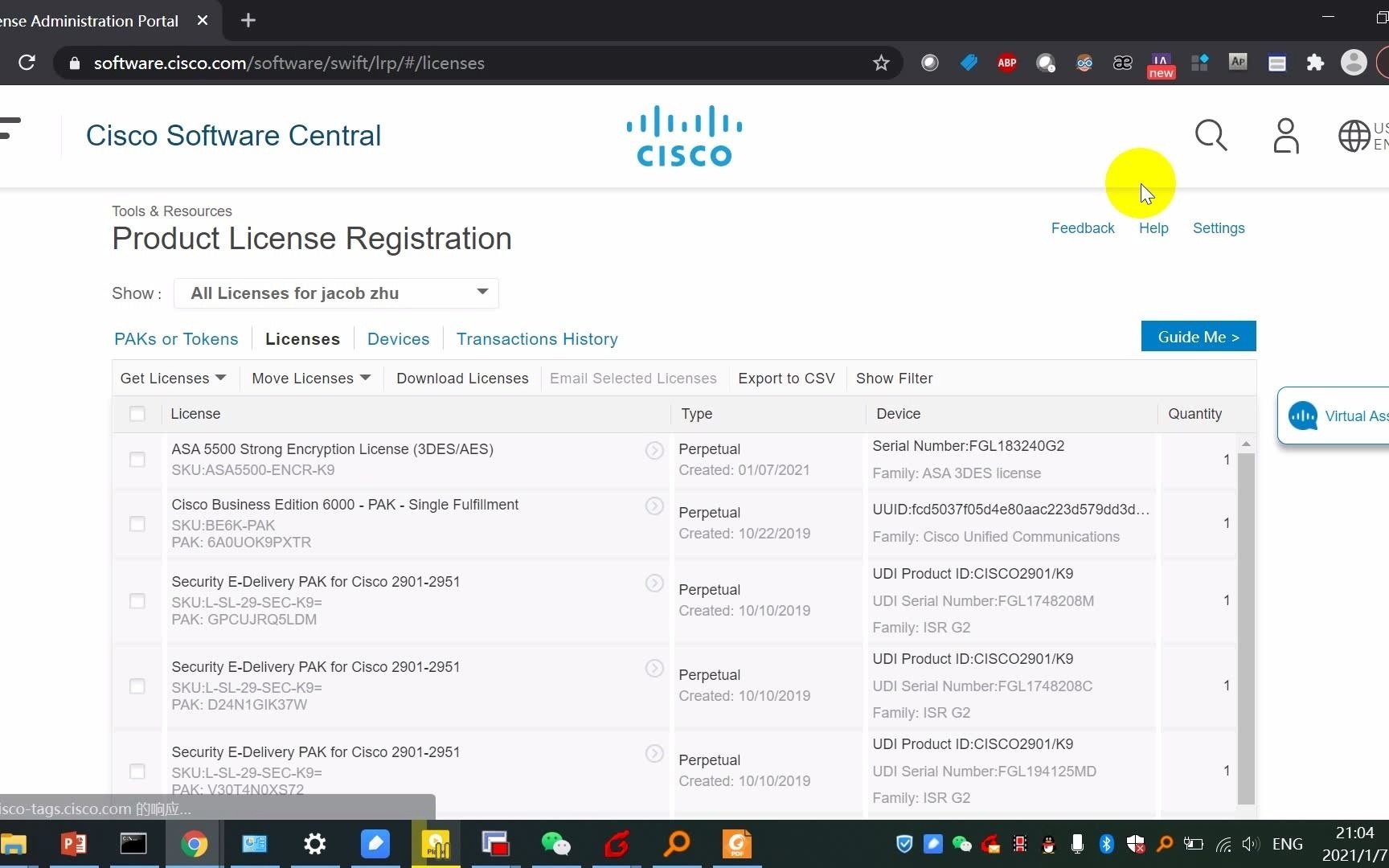Open the Chrome profile avatar
Screen dimensions: 1389x868
[1354, 63]
